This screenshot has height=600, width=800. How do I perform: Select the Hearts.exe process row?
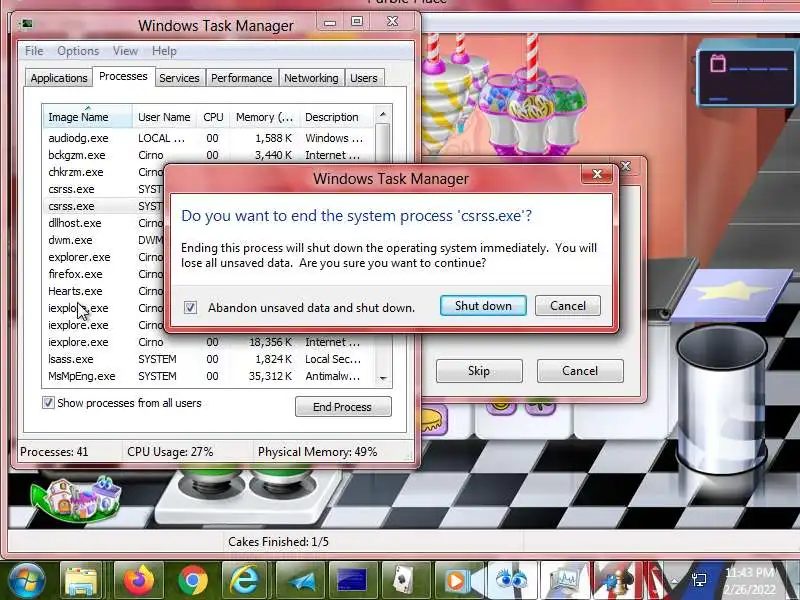pyautogui.click(x=104, y=291)
